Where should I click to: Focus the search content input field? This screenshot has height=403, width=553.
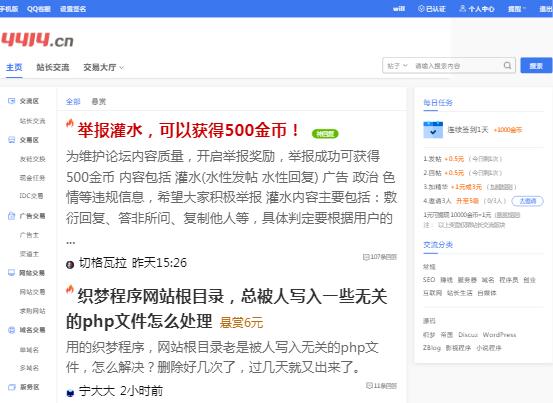click(x=457, y=66)
